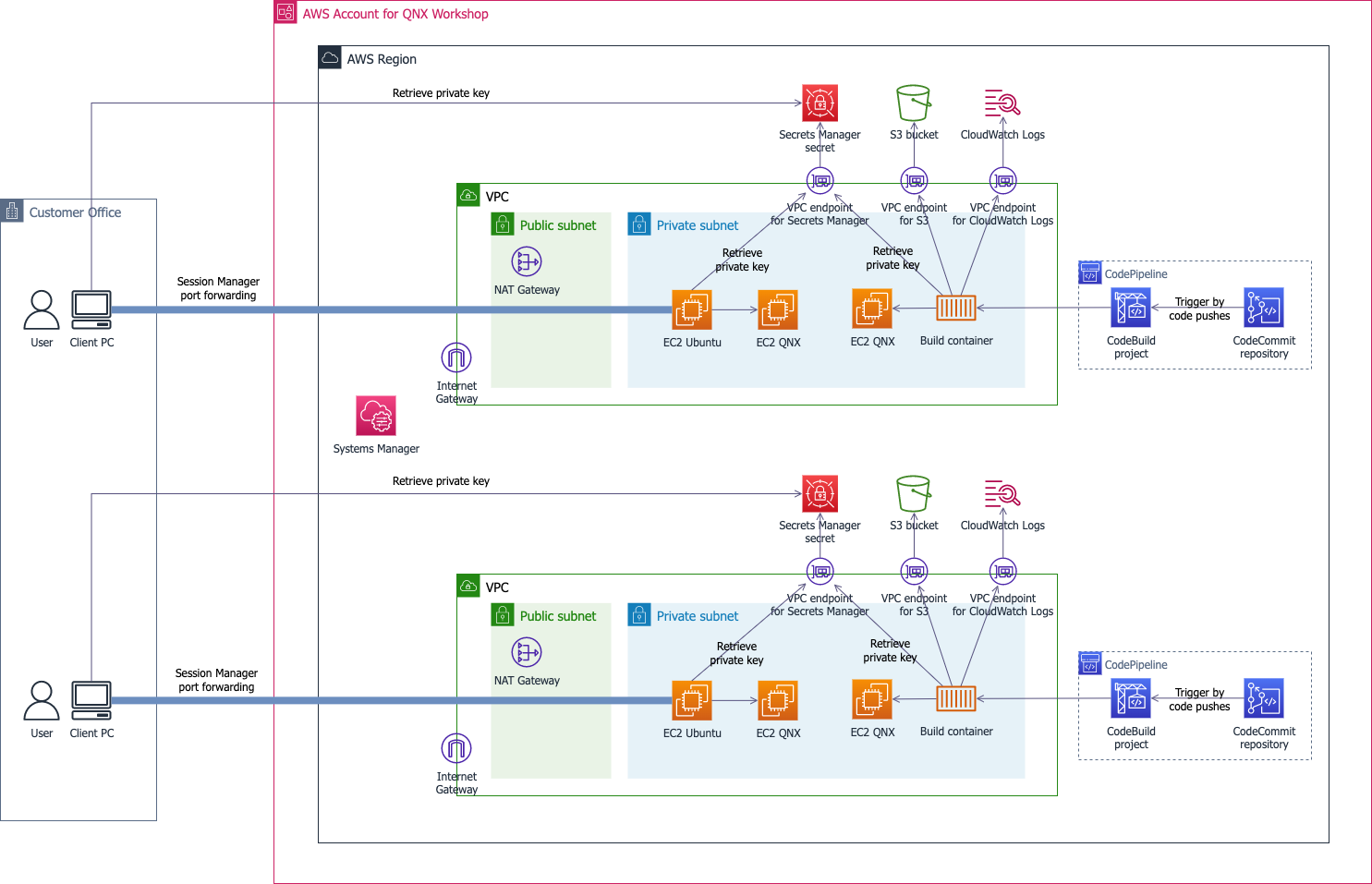Select the lower User person icon
The width and height of the screenshot is (1372, 884).
(42, 700)
